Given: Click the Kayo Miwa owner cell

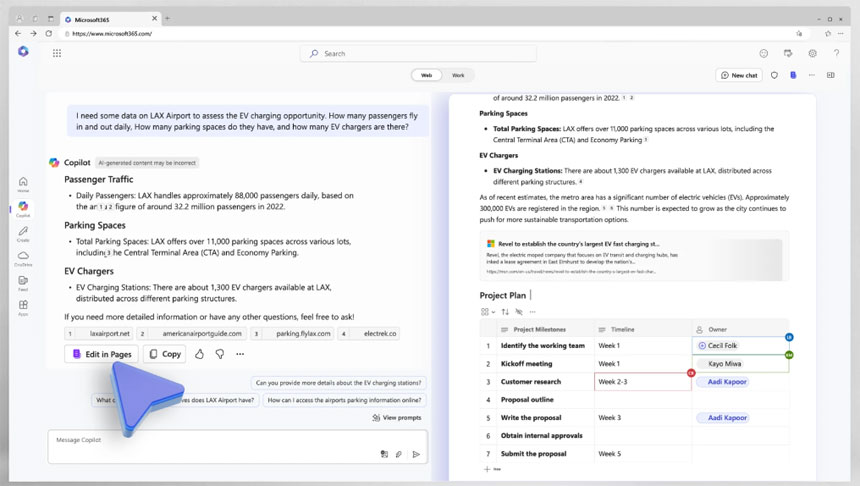Looking at the screenshot, I should tap(740, 364).
